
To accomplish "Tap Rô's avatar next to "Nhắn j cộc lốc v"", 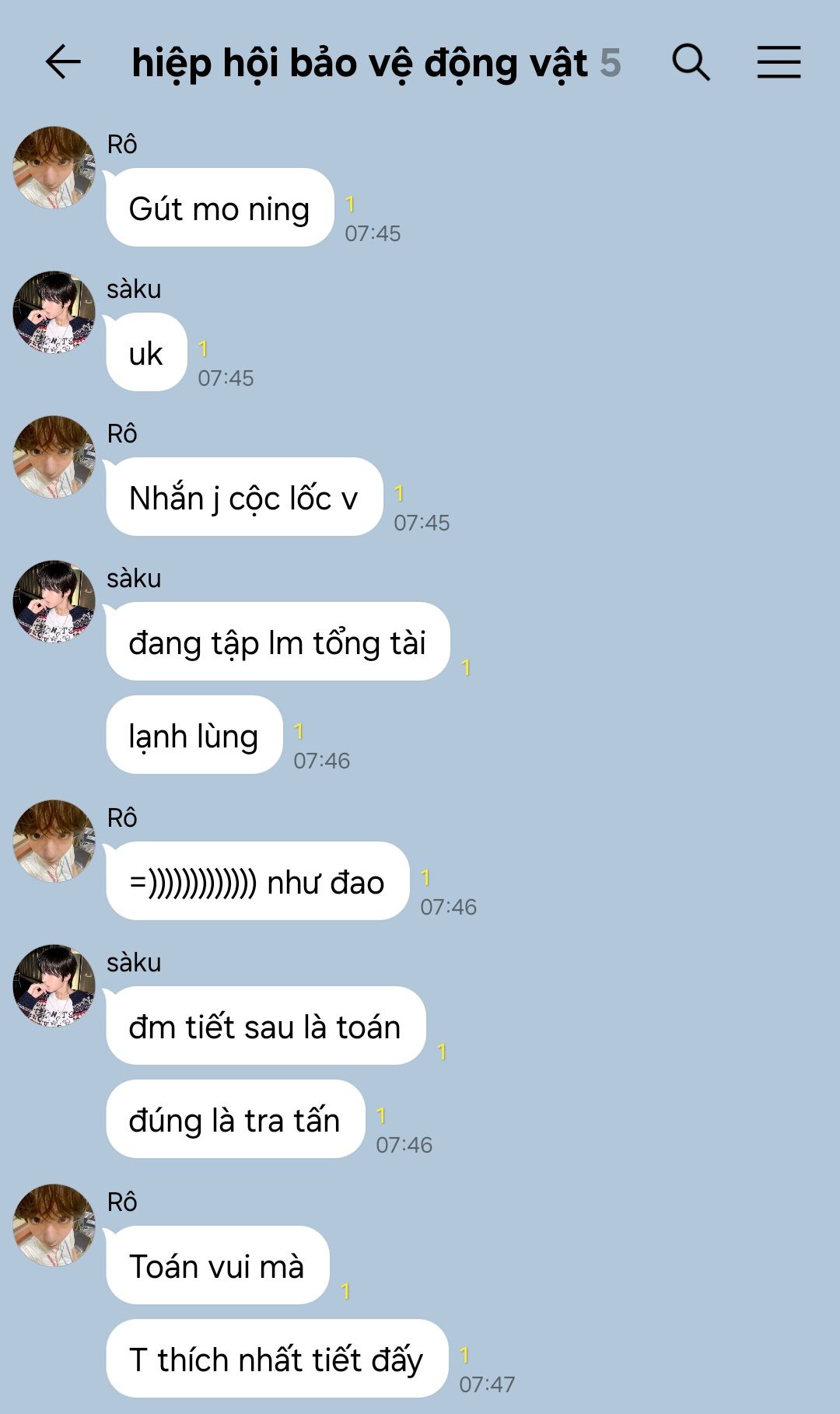I will coord(54,457).
